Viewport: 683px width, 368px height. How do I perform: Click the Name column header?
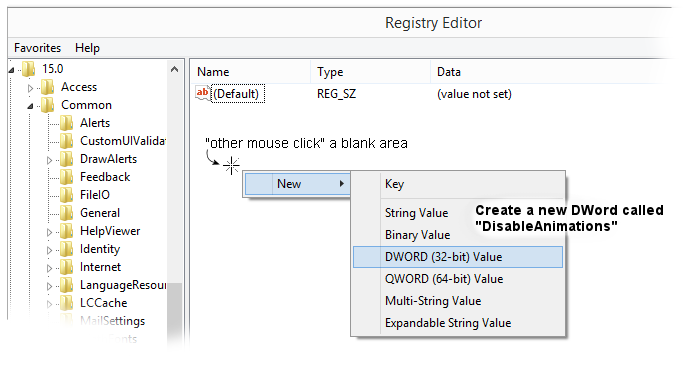click(250, 72)
